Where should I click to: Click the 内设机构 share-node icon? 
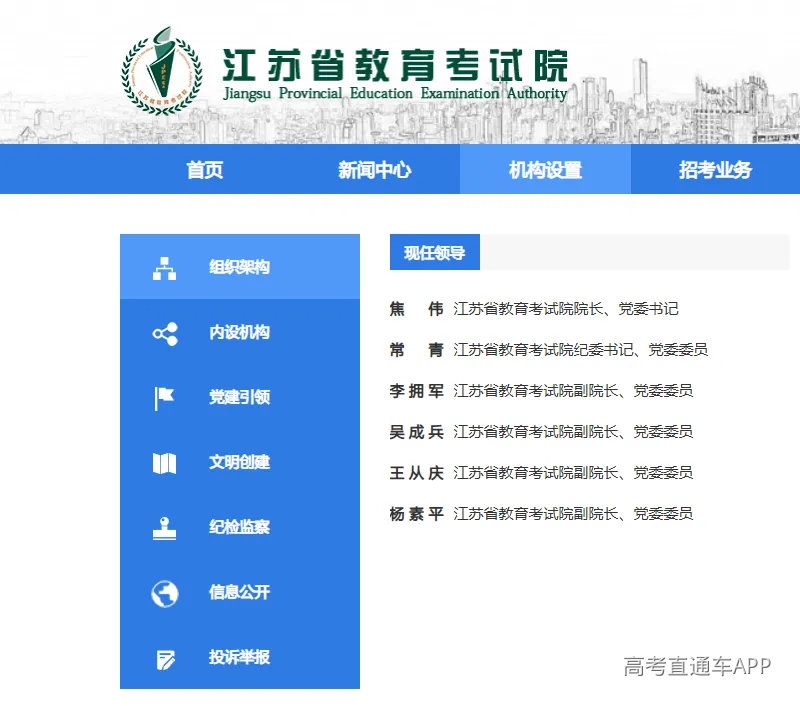point(165,334)
